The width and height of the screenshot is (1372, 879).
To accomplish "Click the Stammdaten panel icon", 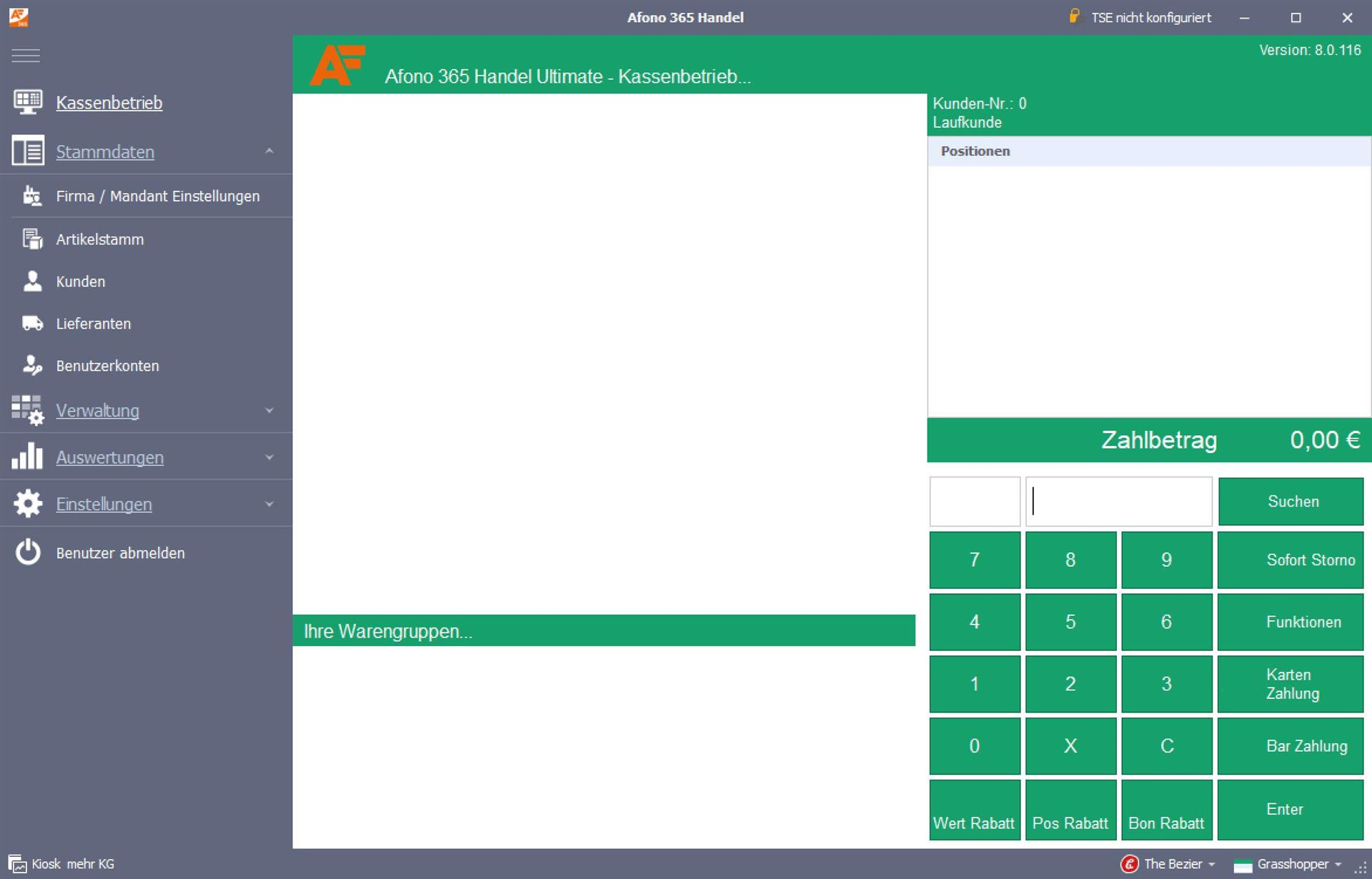I will tap(28, 151).
